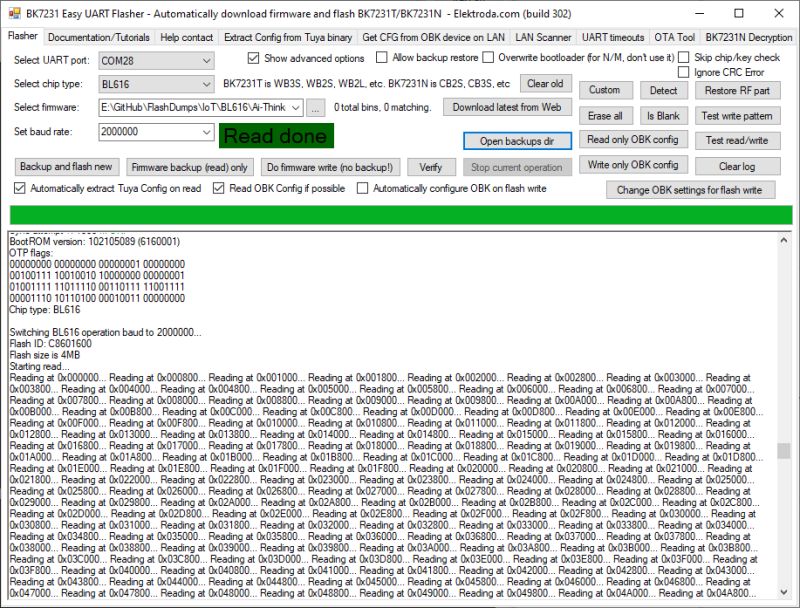Open the BK7231N Decryption tab

point(748,37)
